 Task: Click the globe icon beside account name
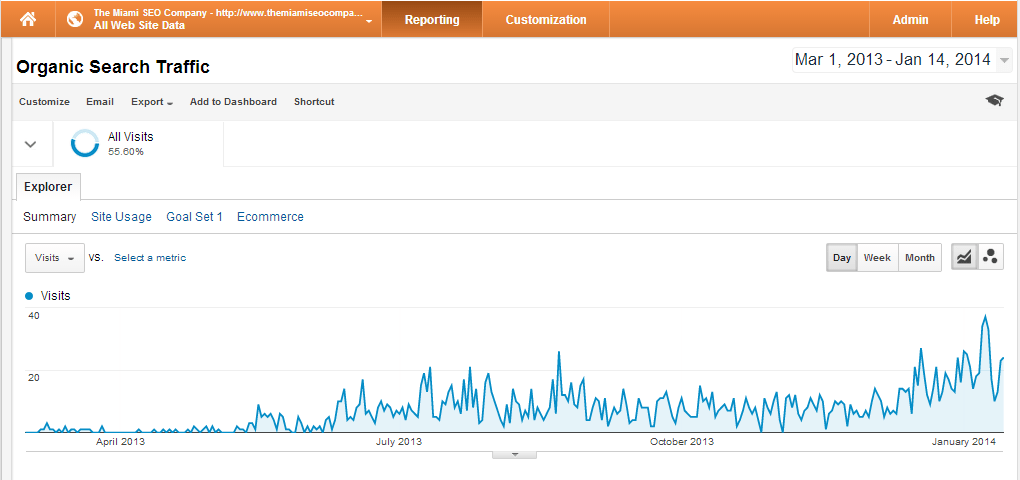click(75, 19)
